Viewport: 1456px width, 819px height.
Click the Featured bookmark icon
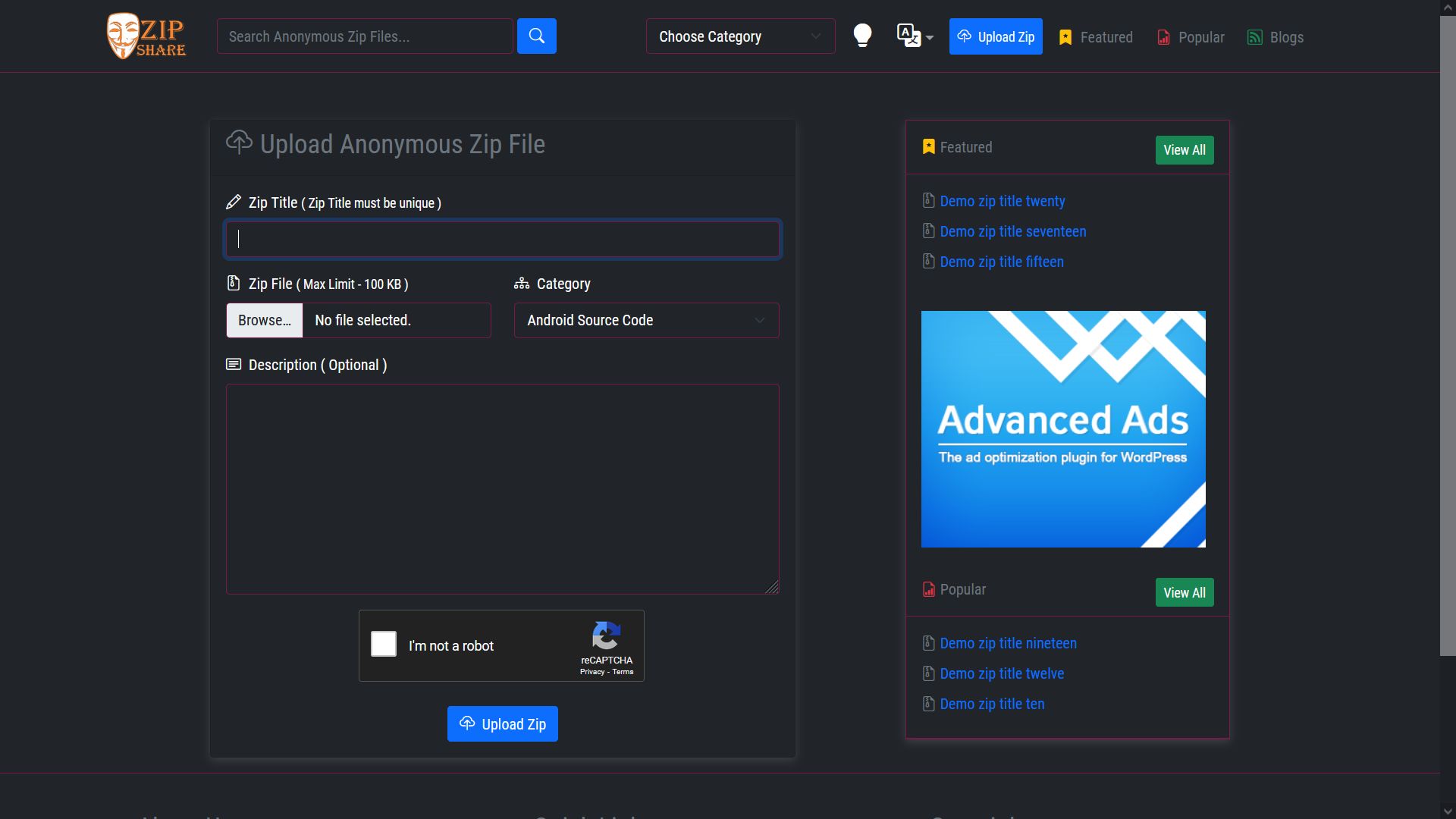1065,36
